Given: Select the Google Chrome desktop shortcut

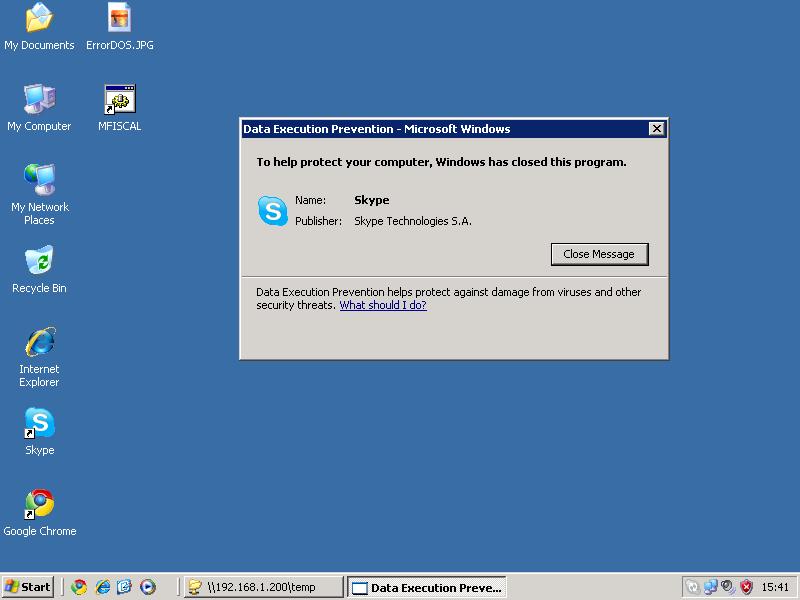Looking at the screenshot, I should [39, 504].
